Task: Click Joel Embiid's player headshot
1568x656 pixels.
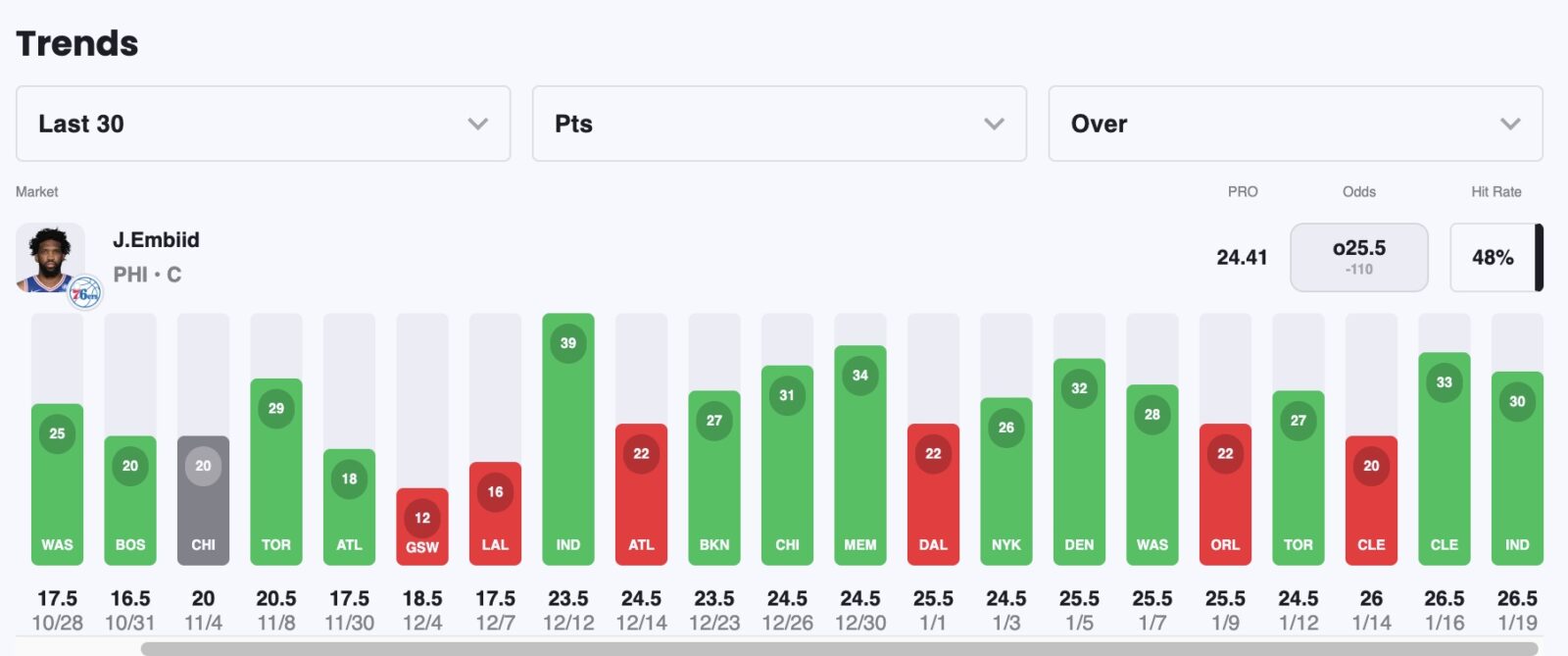Action: (48, 257)
